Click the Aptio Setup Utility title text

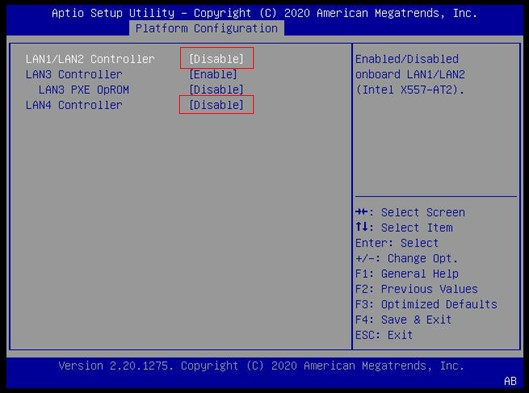264,13
